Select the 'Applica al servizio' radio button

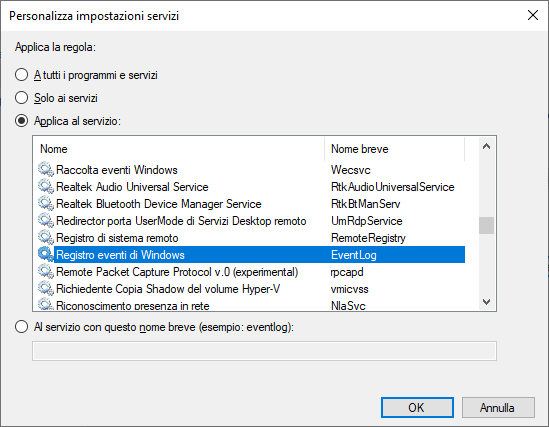[21, 121]
